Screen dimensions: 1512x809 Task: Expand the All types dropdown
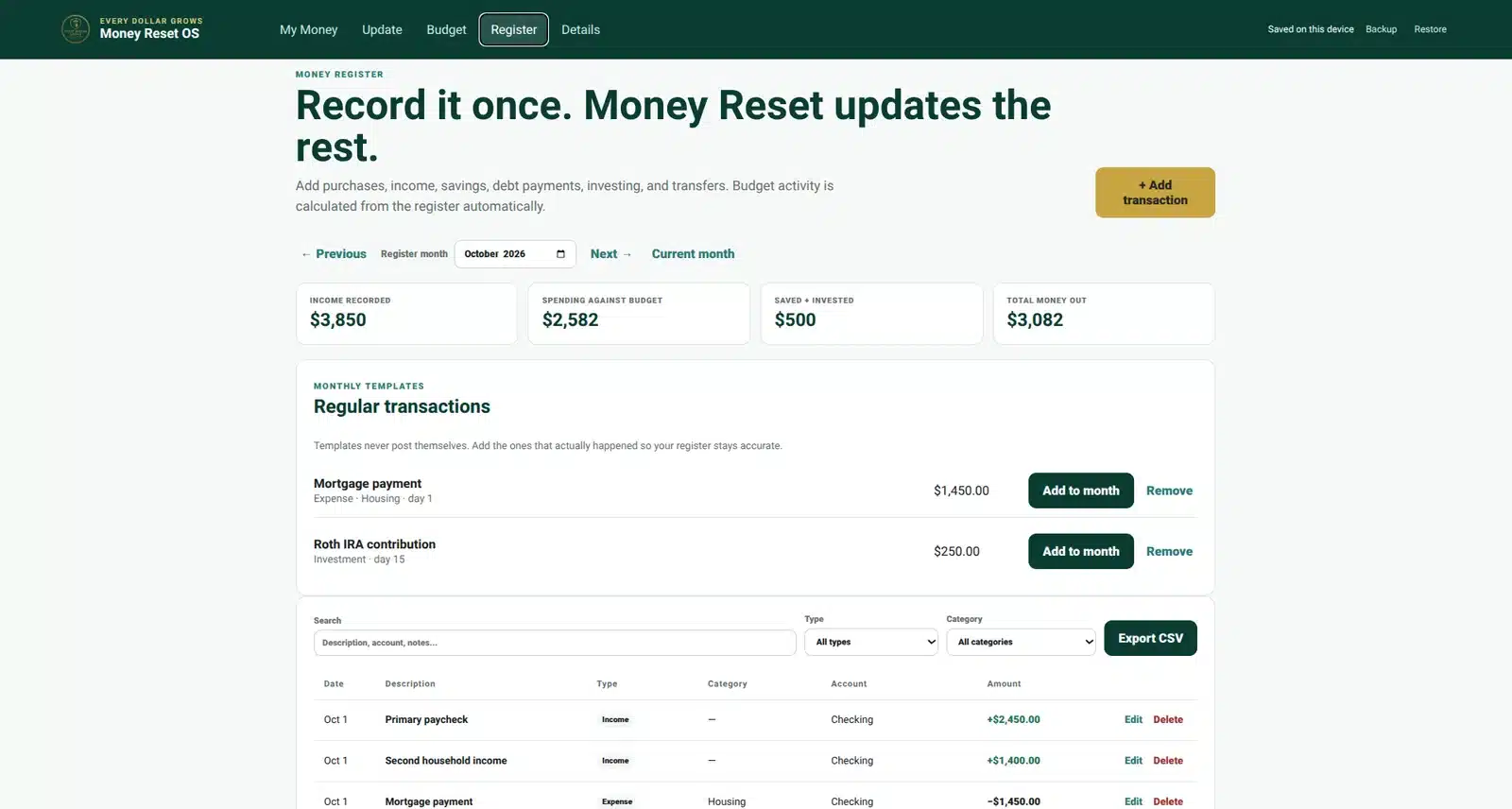pos(871,643)
